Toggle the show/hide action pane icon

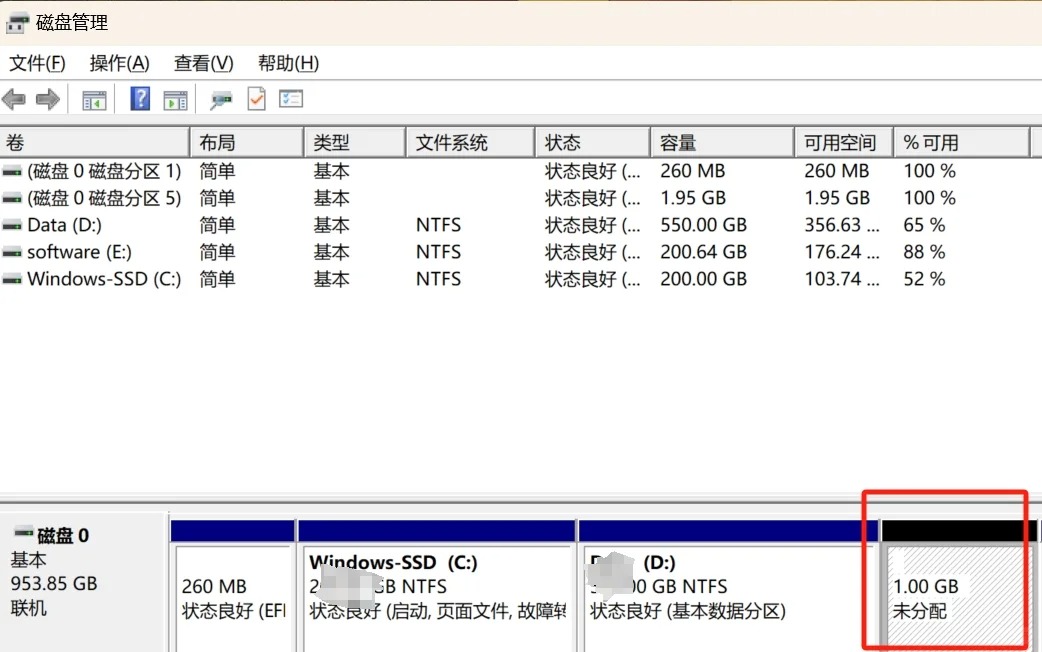pos(175,99)
